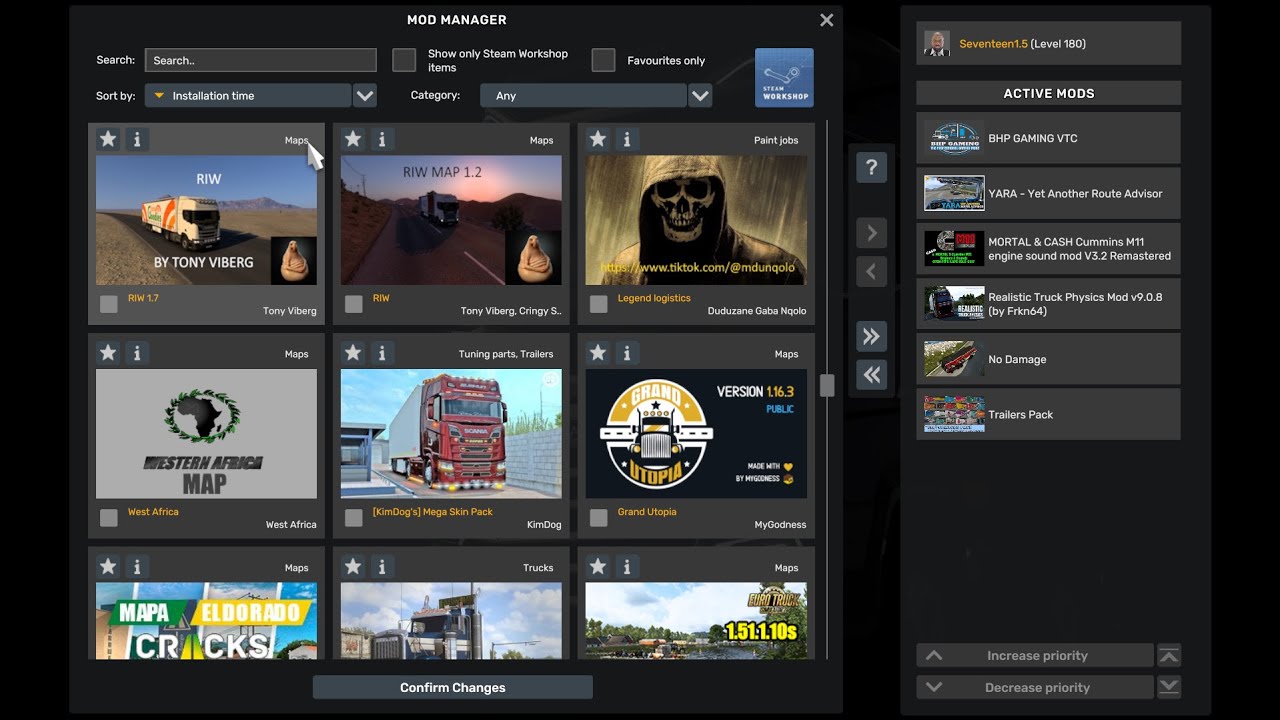Deactivate all mods with double left arrow
The image size is (1280, 720).
(x=872, y=374)
